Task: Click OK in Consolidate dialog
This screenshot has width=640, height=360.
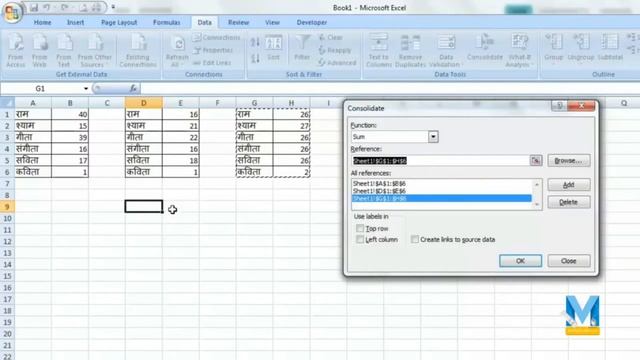Action: pos(520,261)
